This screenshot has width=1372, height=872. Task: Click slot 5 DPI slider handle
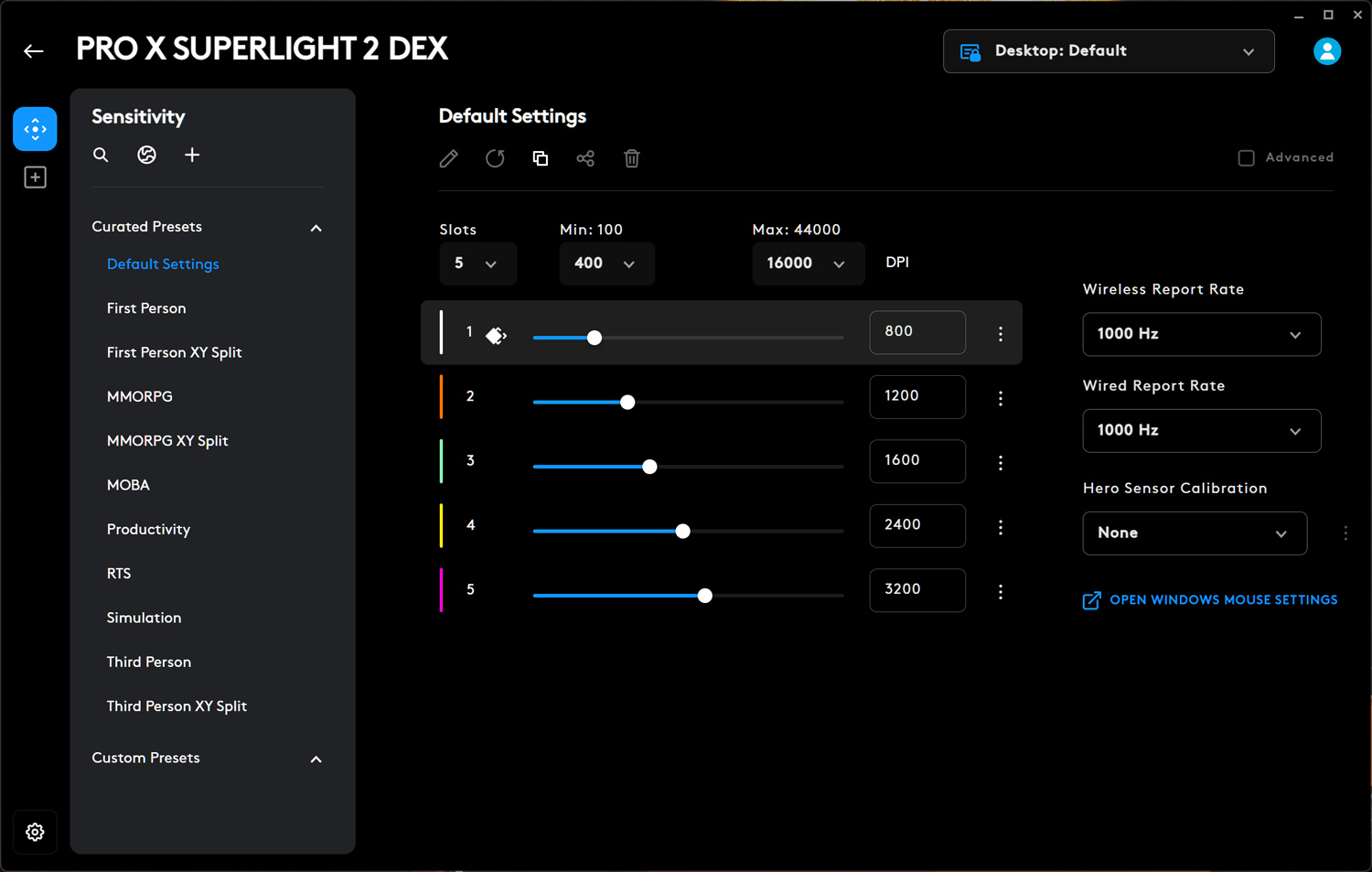(x=704, y=596)
